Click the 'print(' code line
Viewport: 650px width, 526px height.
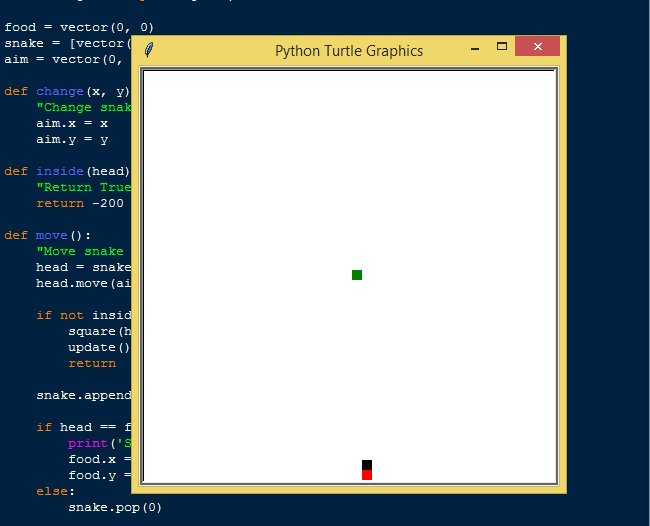click(x=100, y=444)
